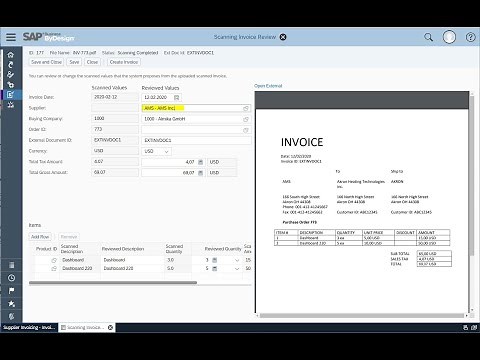Open value help for Supplier field

[x=246, y=108]
